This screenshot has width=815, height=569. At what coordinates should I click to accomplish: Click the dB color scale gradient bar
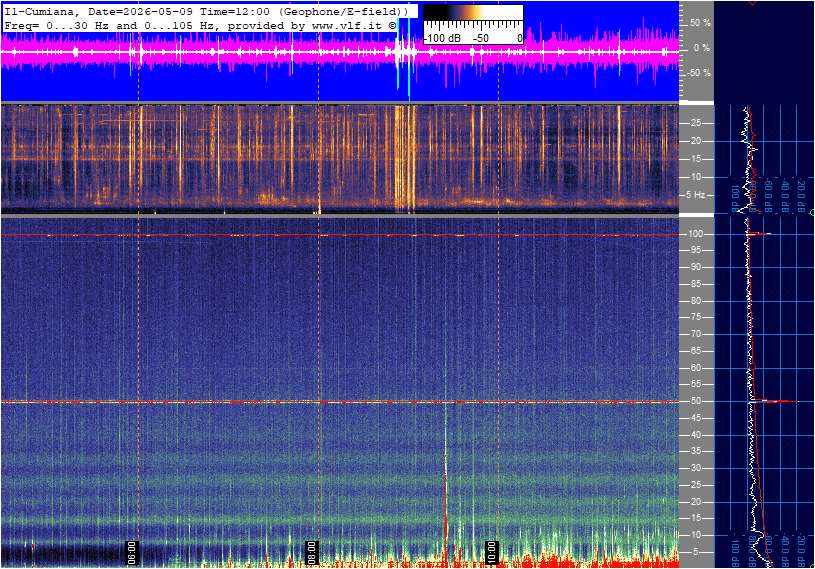472,13
